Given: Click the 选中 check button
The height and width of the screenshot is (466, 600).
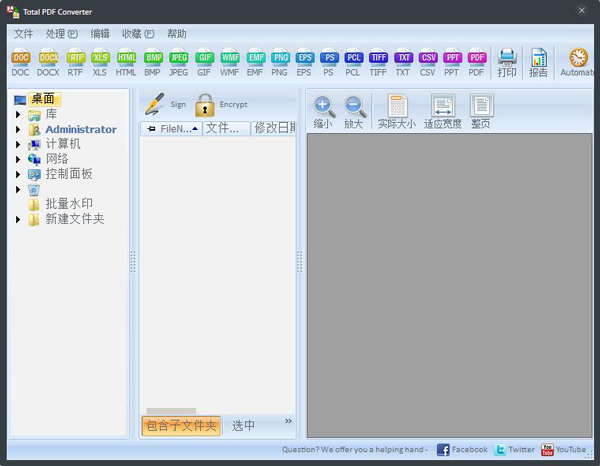Looking at the screenshot, I should click(243, 426).
